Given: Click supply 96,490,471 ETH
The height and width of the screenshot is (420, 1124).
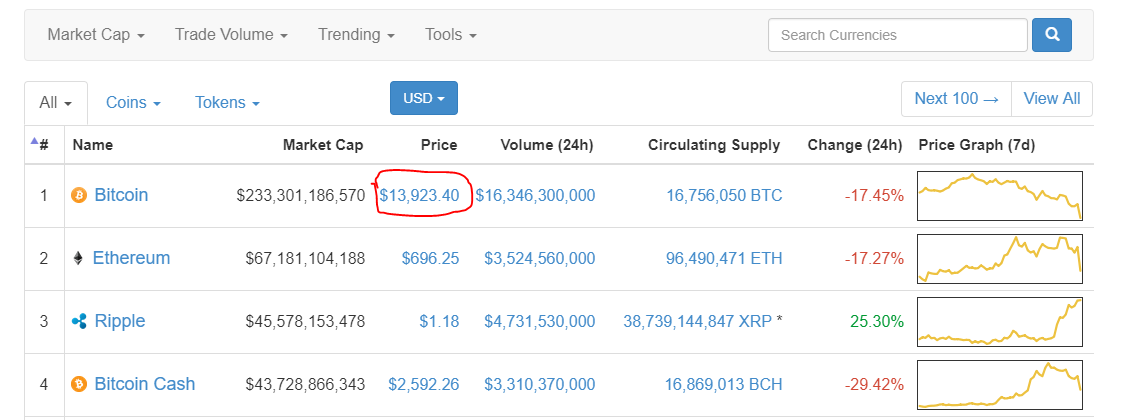Looking at the screenshot, I should 724,258.
